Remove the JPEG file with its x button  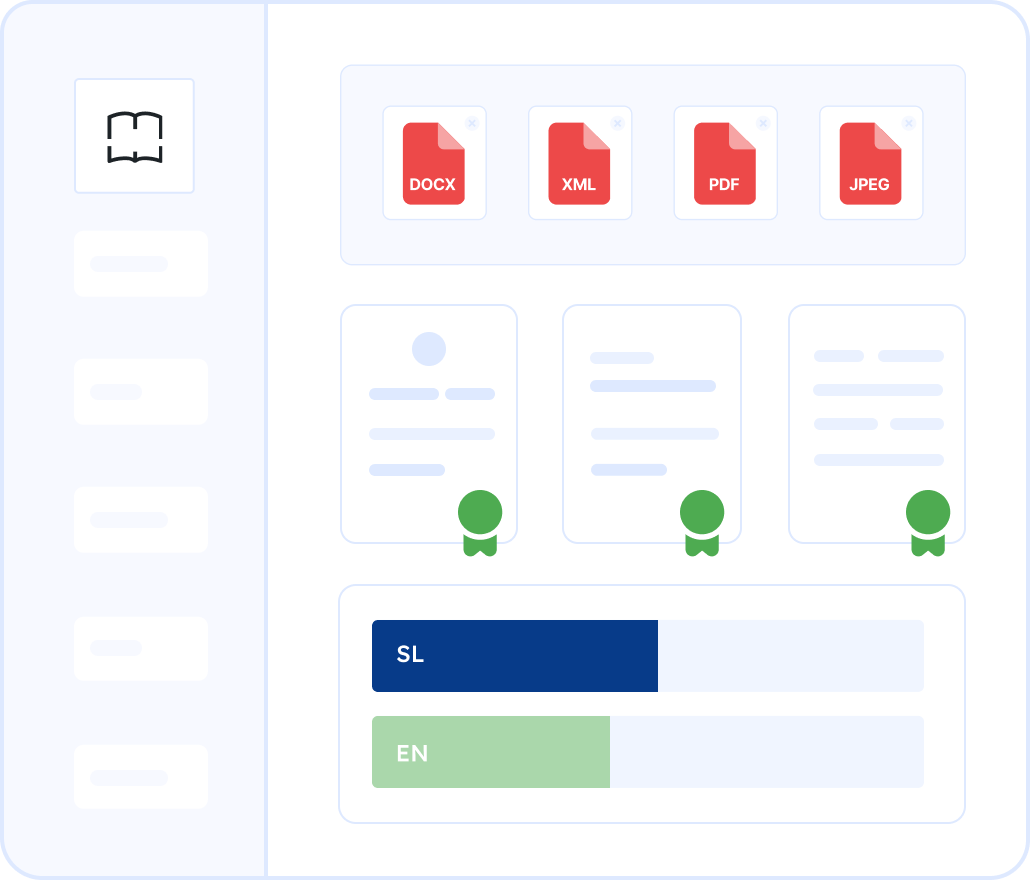click(908, 123)
